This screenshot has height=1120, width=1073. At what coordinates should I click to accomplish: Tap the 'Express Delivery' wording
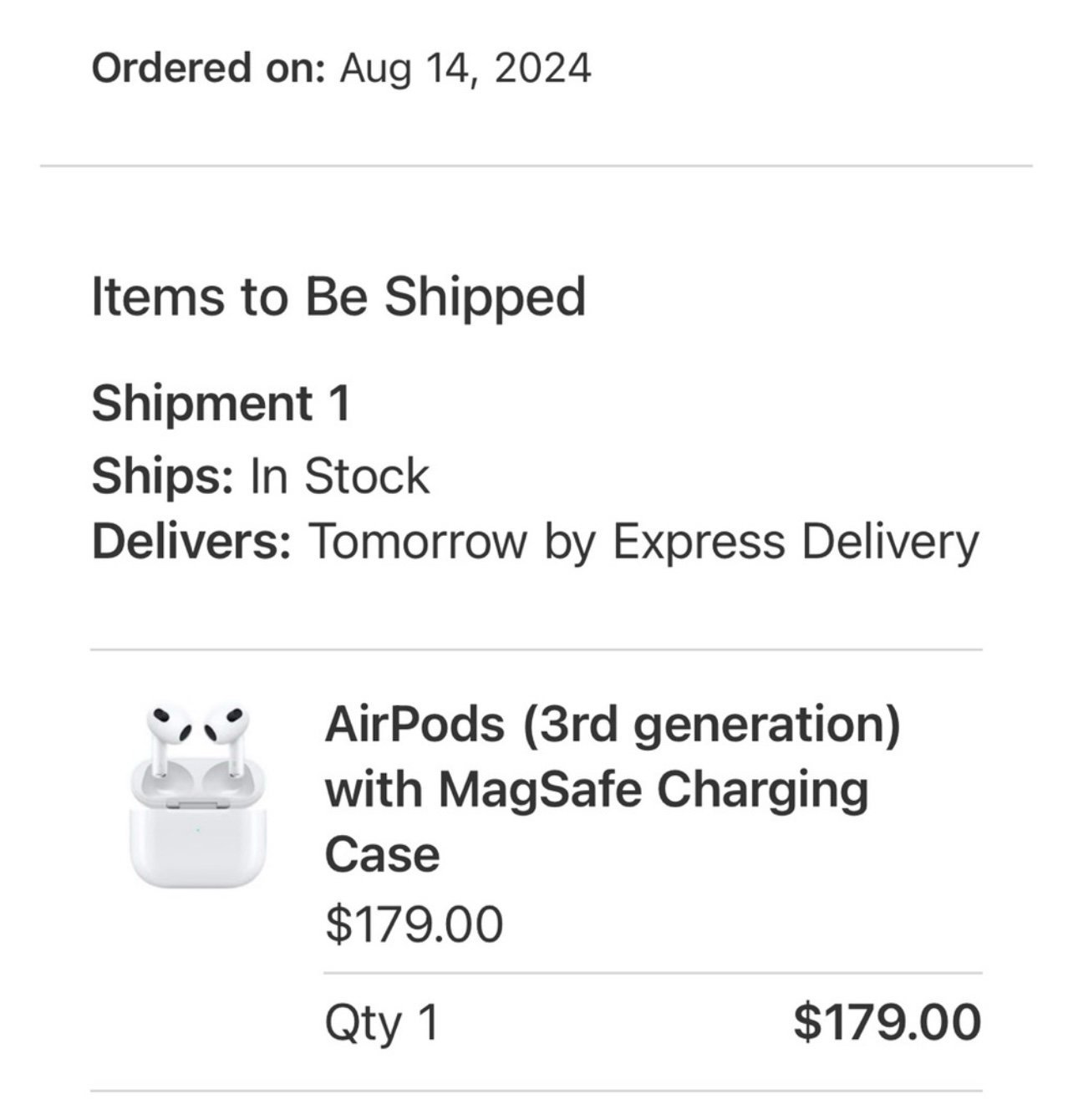click(796, 542)
